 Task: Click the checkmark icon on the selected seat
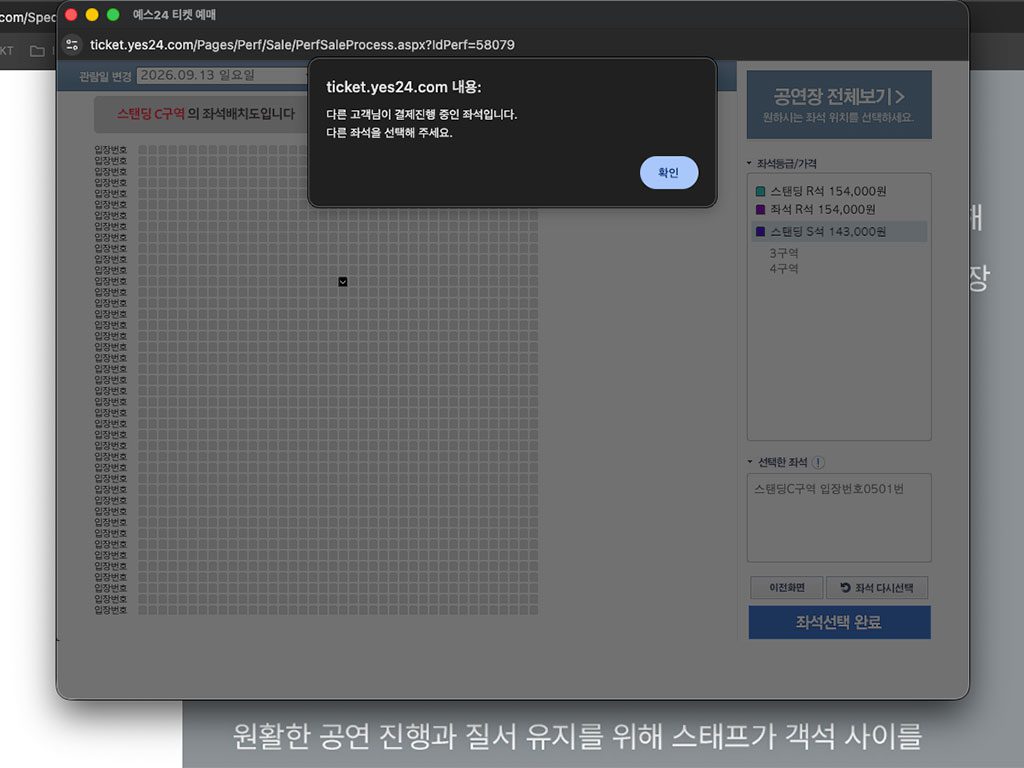coord(343,282)
